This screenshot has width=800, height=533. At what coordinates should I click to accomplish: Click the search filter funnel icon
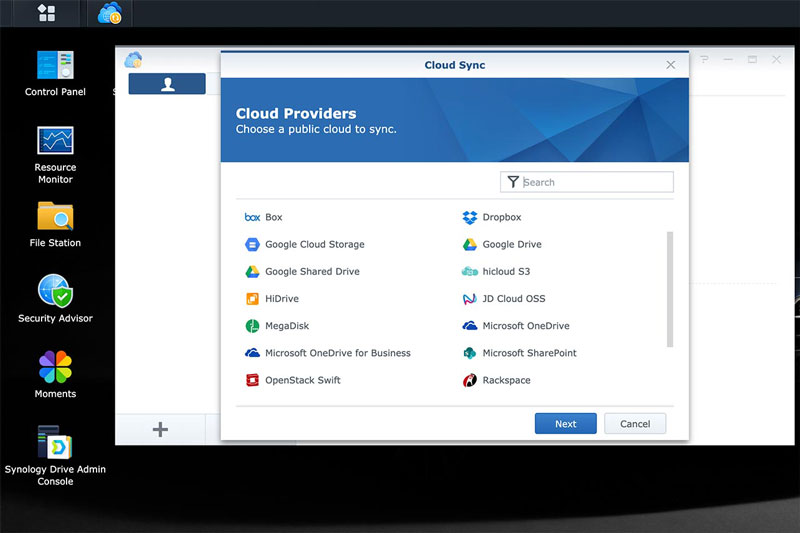[x=513, y=182]
